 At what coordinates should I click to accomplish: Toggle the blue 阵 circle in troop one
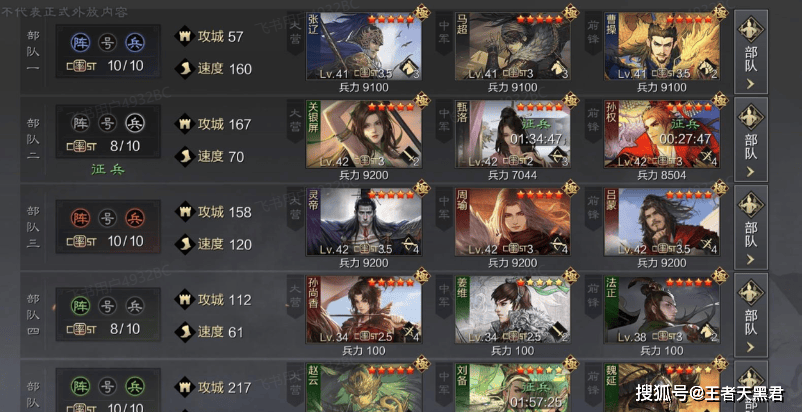click(x=80, y=43)
